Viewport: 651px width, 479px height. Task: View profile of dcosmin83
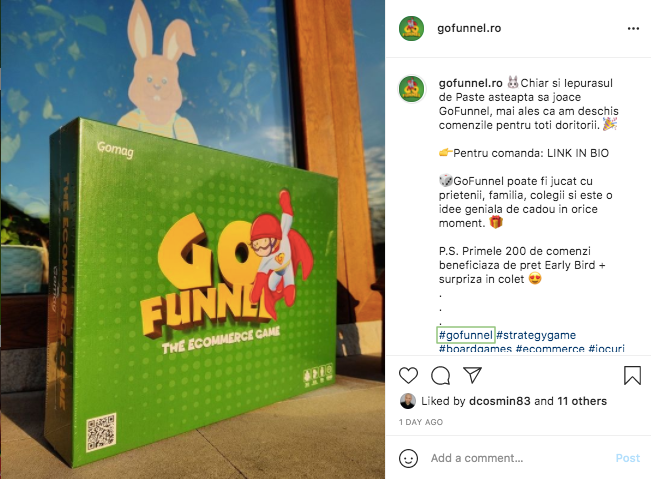pos(499,401)
